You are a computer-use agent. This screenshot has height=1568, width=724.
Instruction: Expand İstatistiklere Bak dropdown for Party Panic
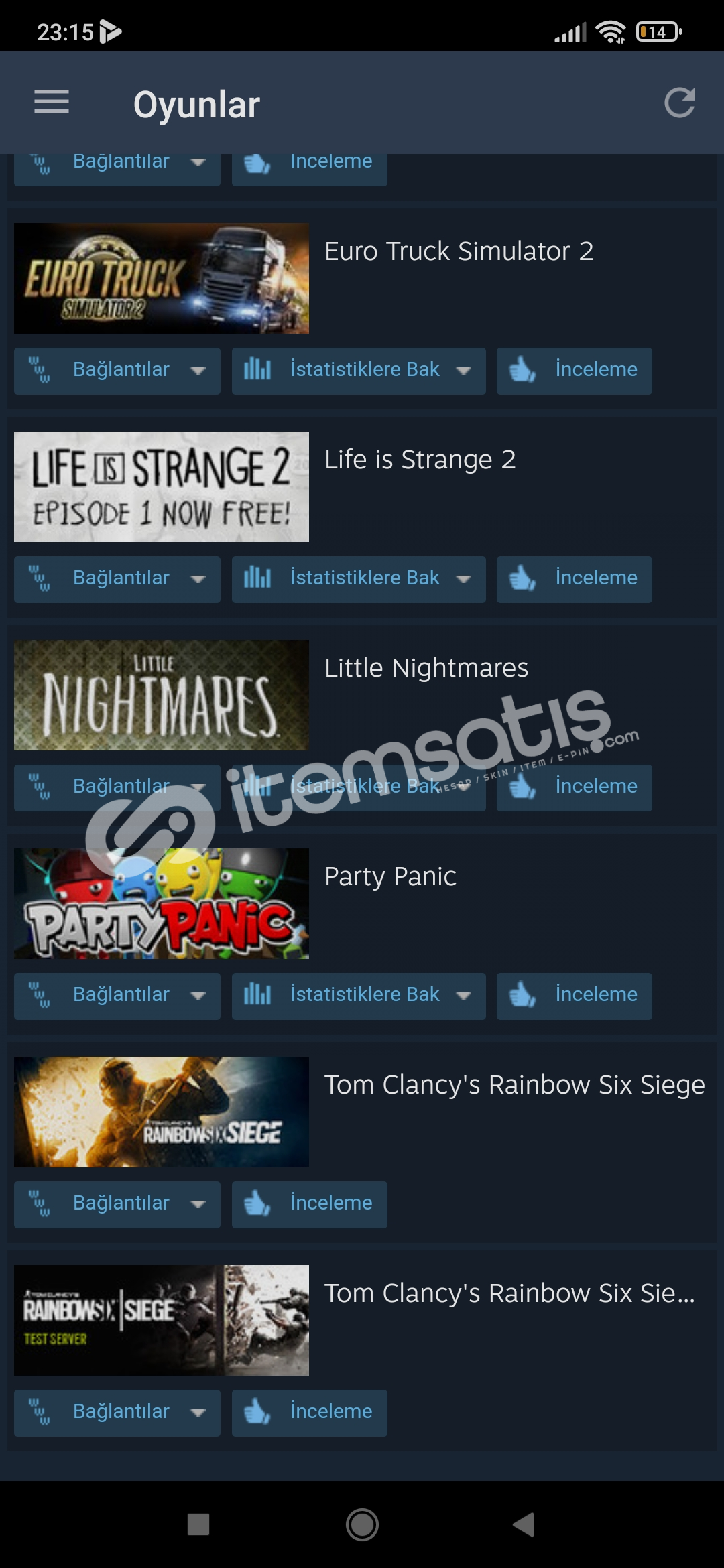click(359, 996)
